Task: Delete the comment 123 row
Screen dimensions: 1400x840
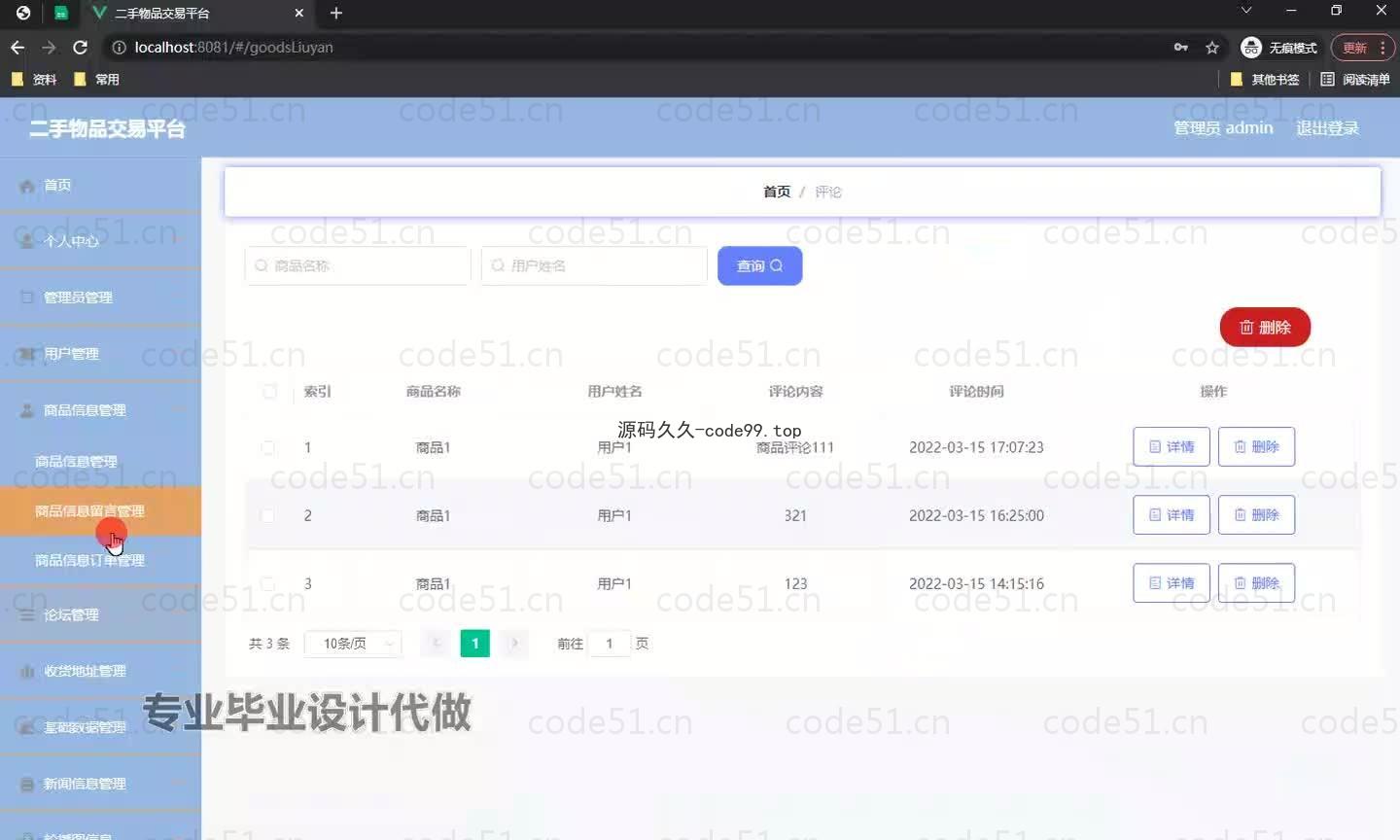Action: [1256, 582]
